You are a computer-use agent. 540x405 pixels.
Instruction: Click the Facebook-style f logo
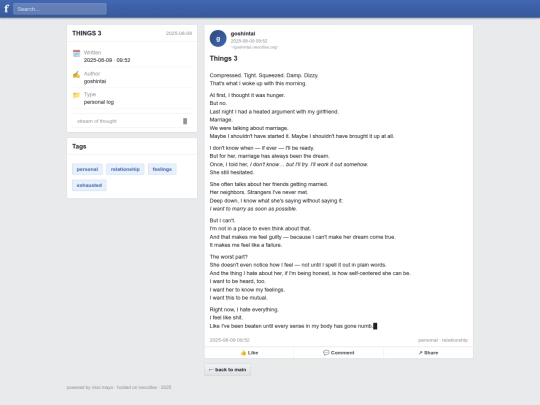coord(6,9)
